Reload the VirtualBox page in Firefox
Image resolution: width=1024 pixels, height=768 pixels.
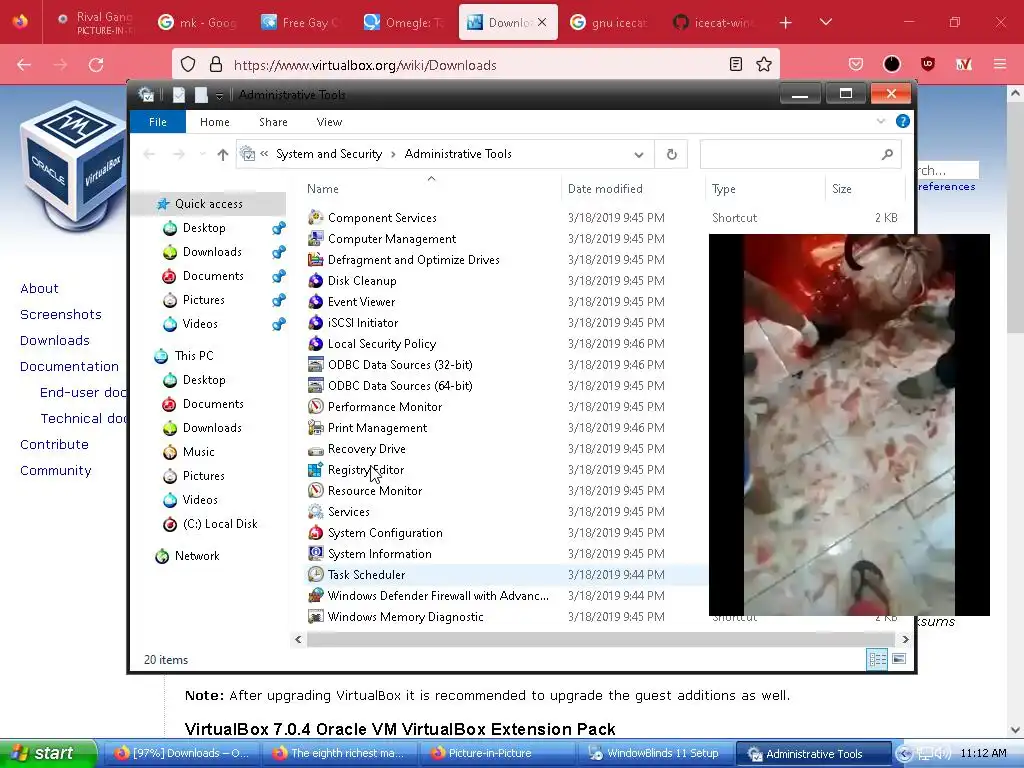[x=96, y=65]
